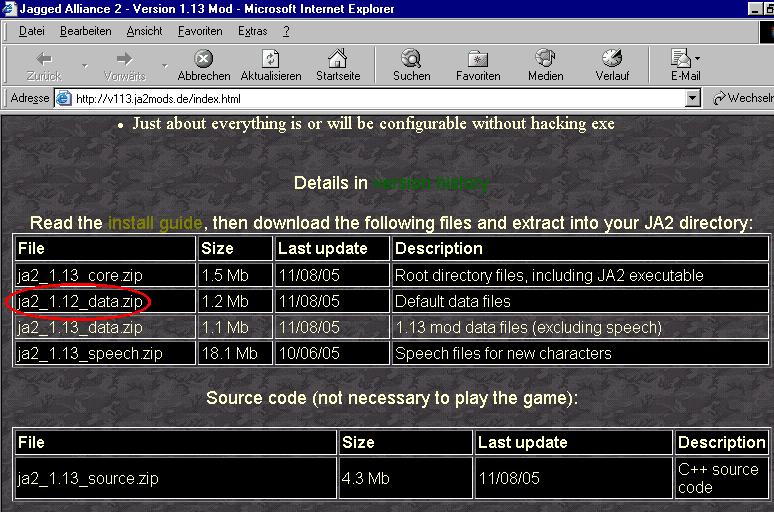Open the Datei menu

coord(32,31)
